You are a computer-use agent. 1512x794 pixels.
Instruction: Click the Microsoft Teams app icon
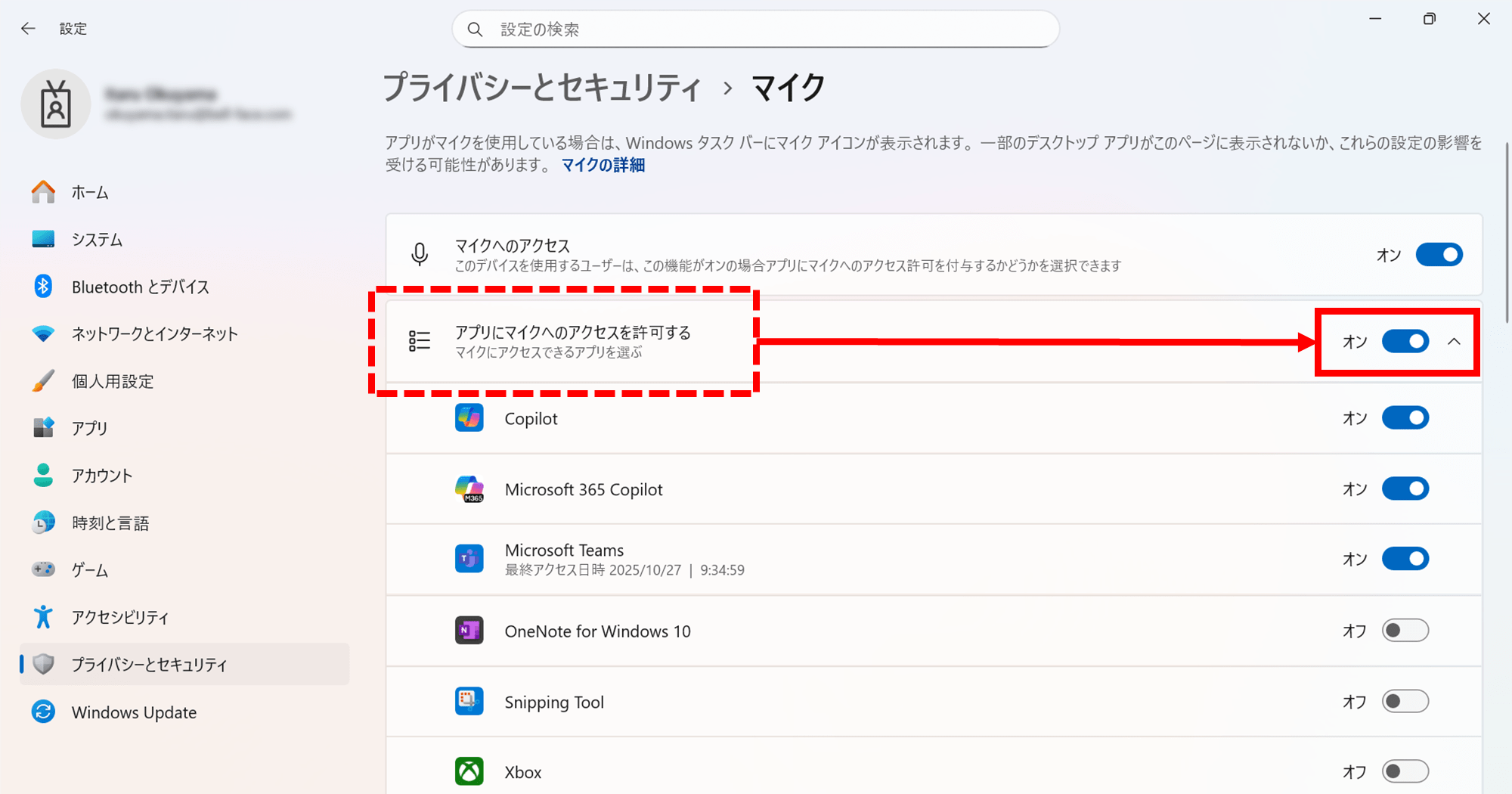pos(469,559)
